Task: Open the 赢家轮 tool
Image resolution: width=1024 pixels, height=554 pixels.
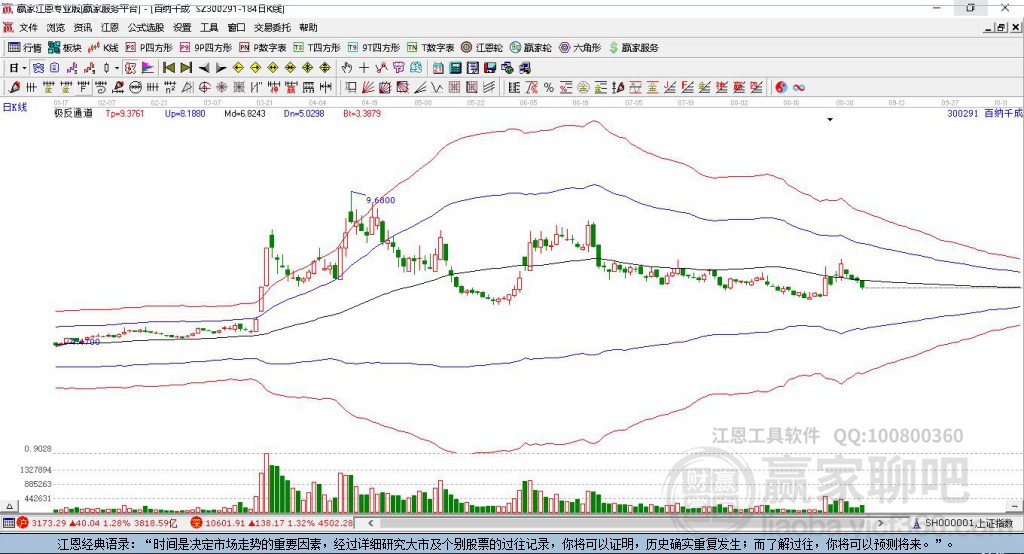Action: click(531, 48)
